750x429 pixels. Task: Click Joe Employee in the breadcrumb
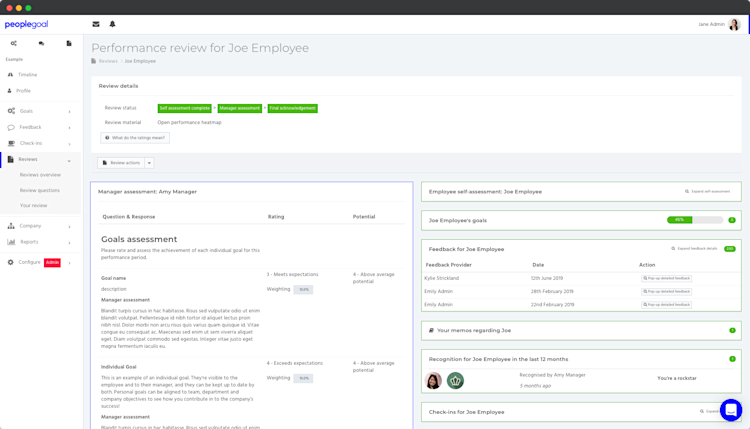coord(140,61)
